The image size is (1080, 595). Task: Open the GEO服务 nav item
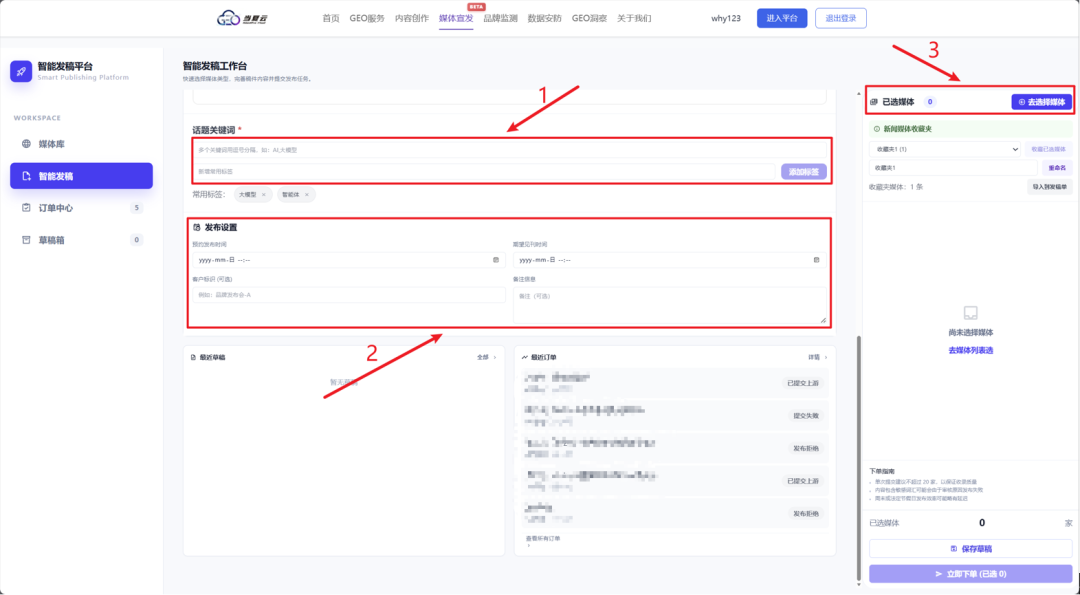(x=367, y=19)
